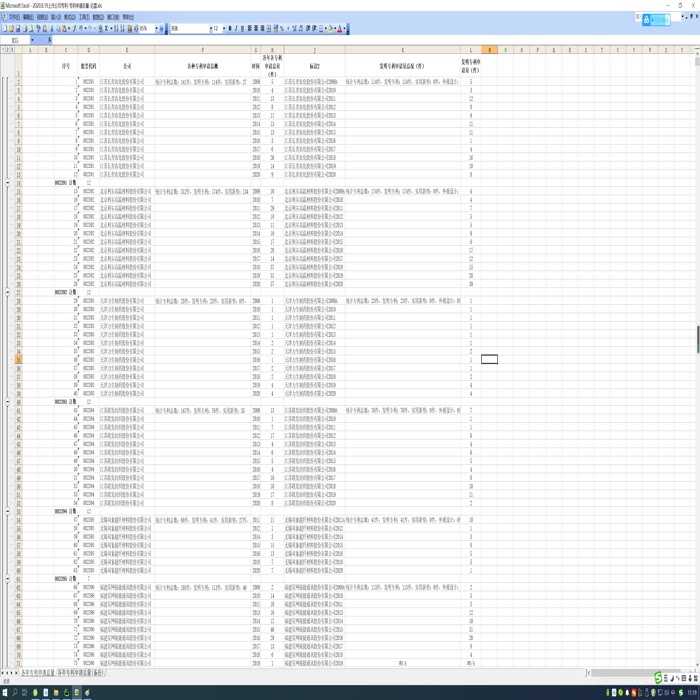Click the green Sogou S input icon

(658, 678)
